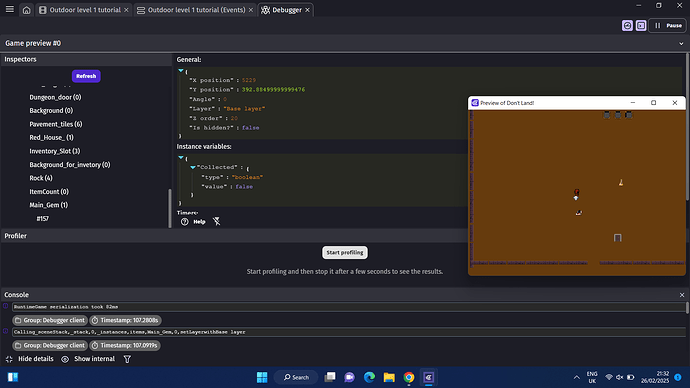The height and width of the screenshot is (388, 690).
Task: Edit the "Is hidden?" false value
Action: (x=250, y=128)
